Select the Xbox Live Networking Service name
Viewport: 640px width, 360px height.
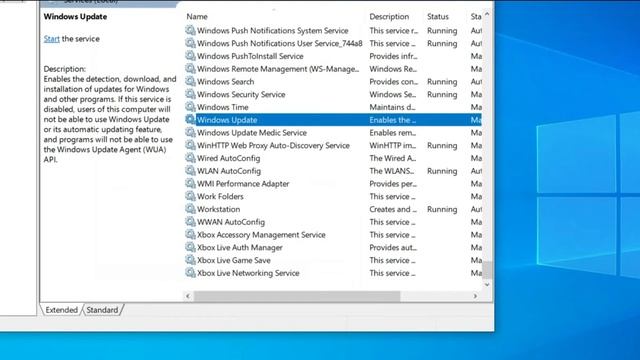point(248,273)
